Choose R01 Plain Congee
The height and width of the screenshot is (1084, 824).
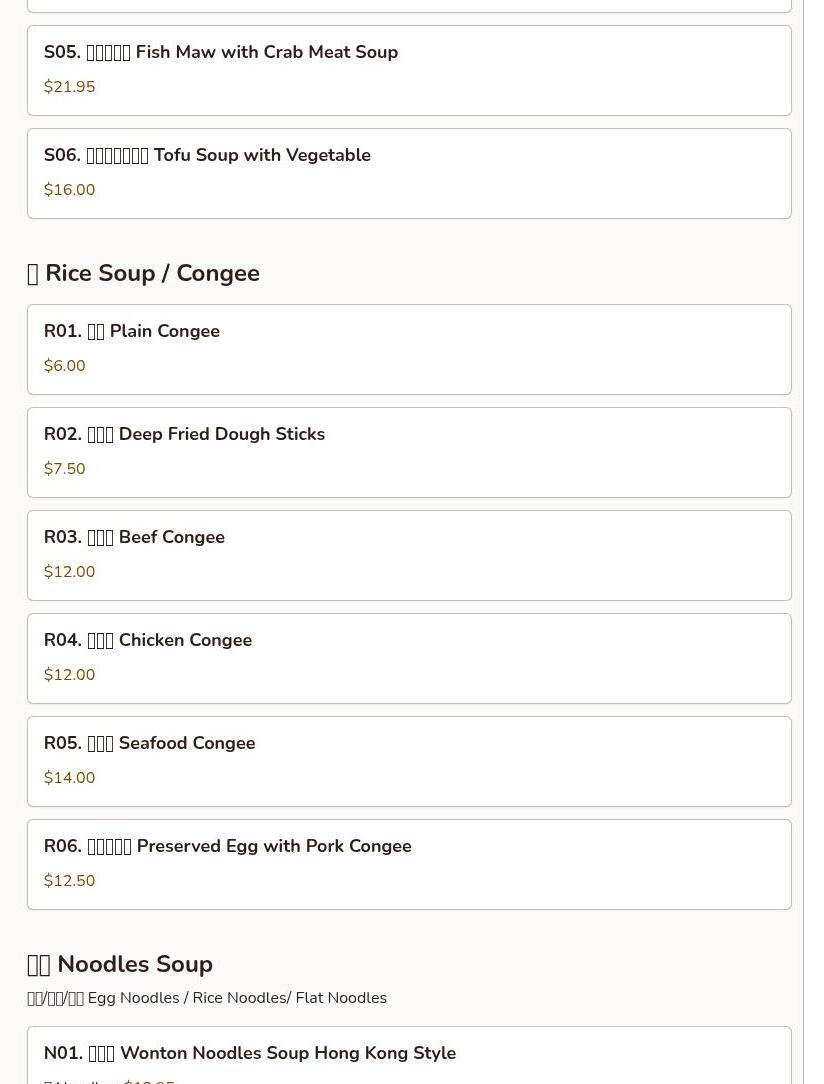coord(131,331)
